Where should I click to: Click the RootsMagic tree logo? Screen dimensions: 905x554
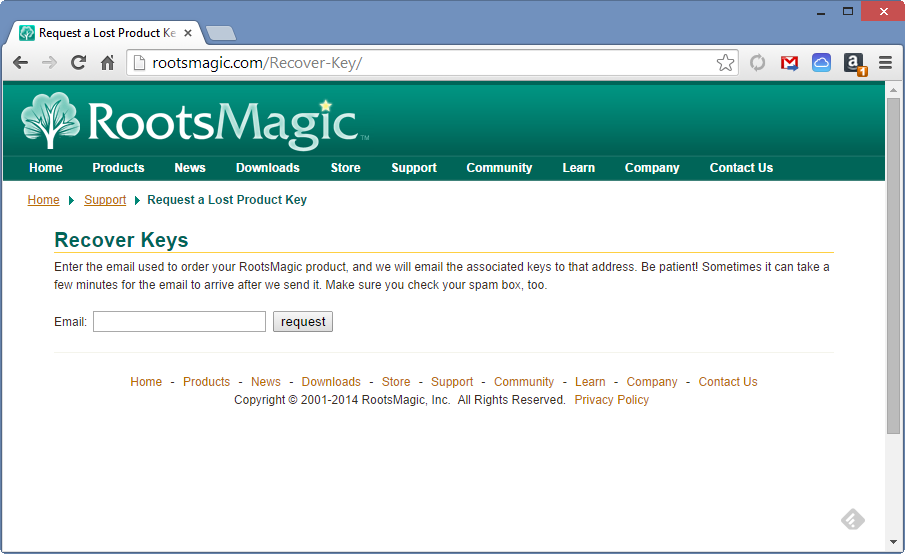(x=50, y=120)
